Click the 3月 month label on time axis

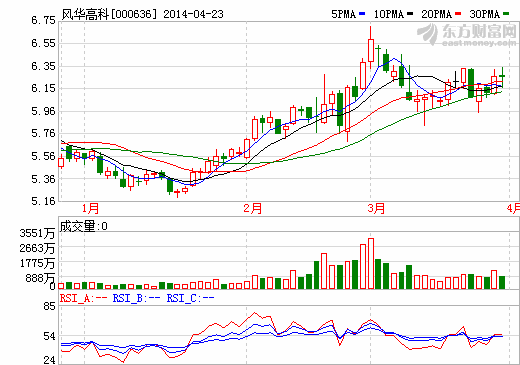click(376, 209)
